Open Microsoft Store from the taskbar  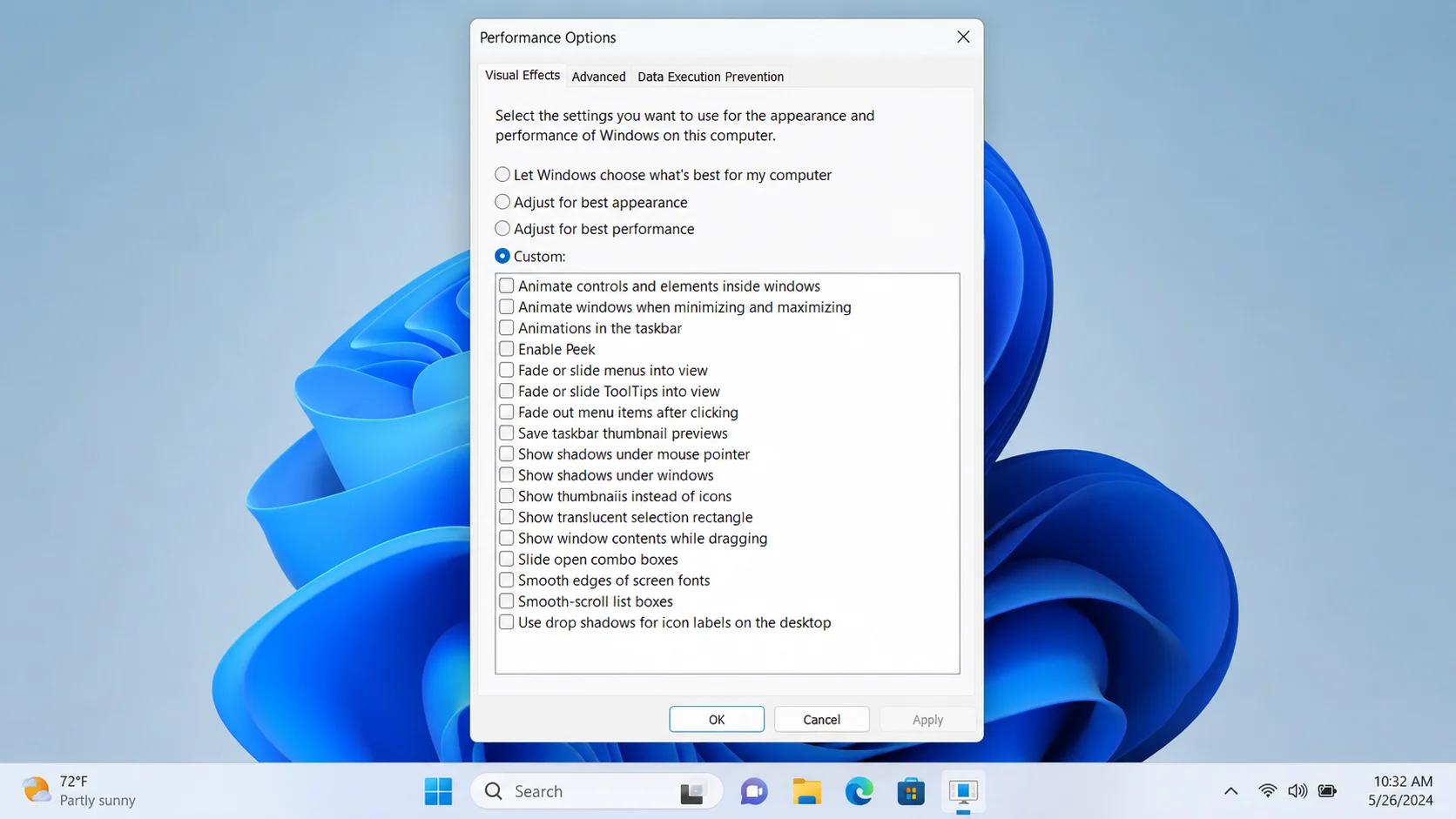coord(911,791)
